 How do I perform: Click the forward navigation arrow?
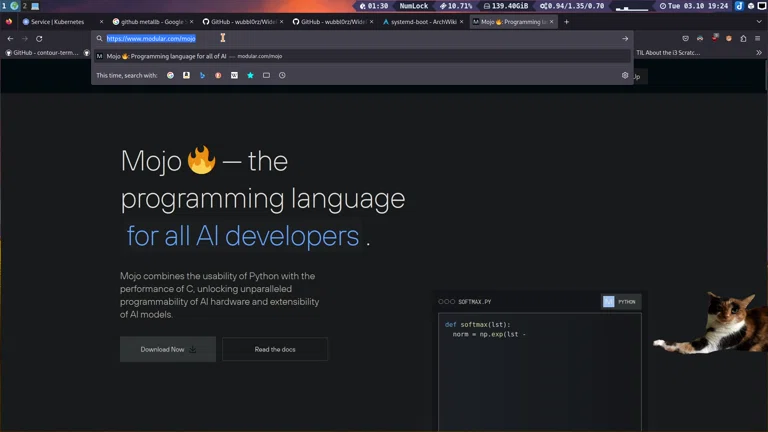click(24, 39)
